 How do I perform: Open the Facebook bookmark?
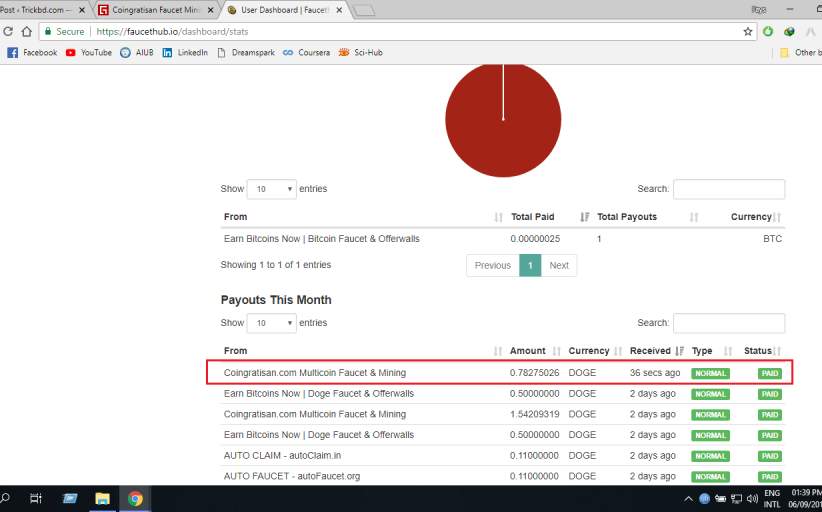33,53
